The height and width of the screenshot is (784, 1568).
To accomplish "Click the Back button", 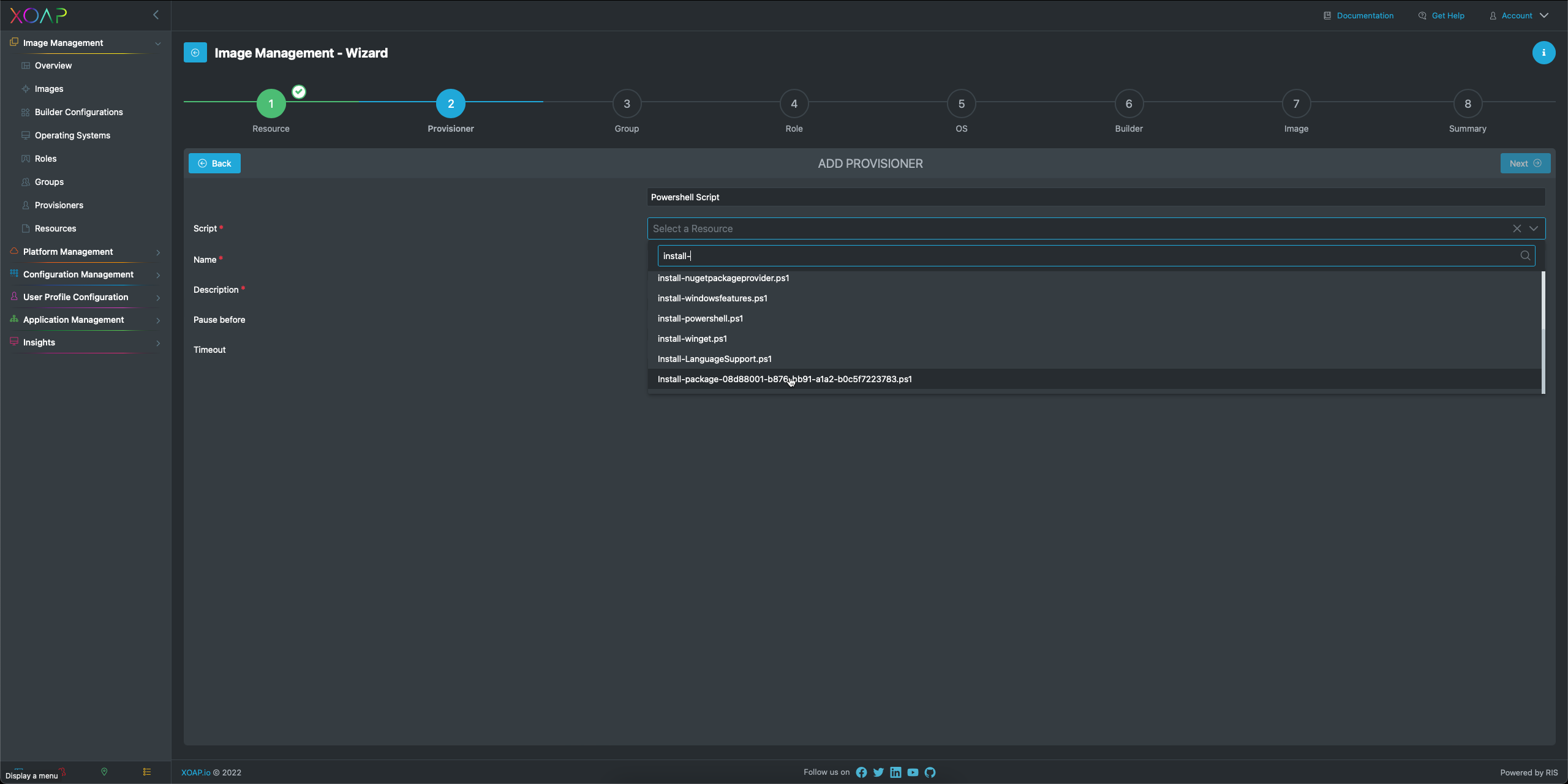I will click(x=214, y=164).
